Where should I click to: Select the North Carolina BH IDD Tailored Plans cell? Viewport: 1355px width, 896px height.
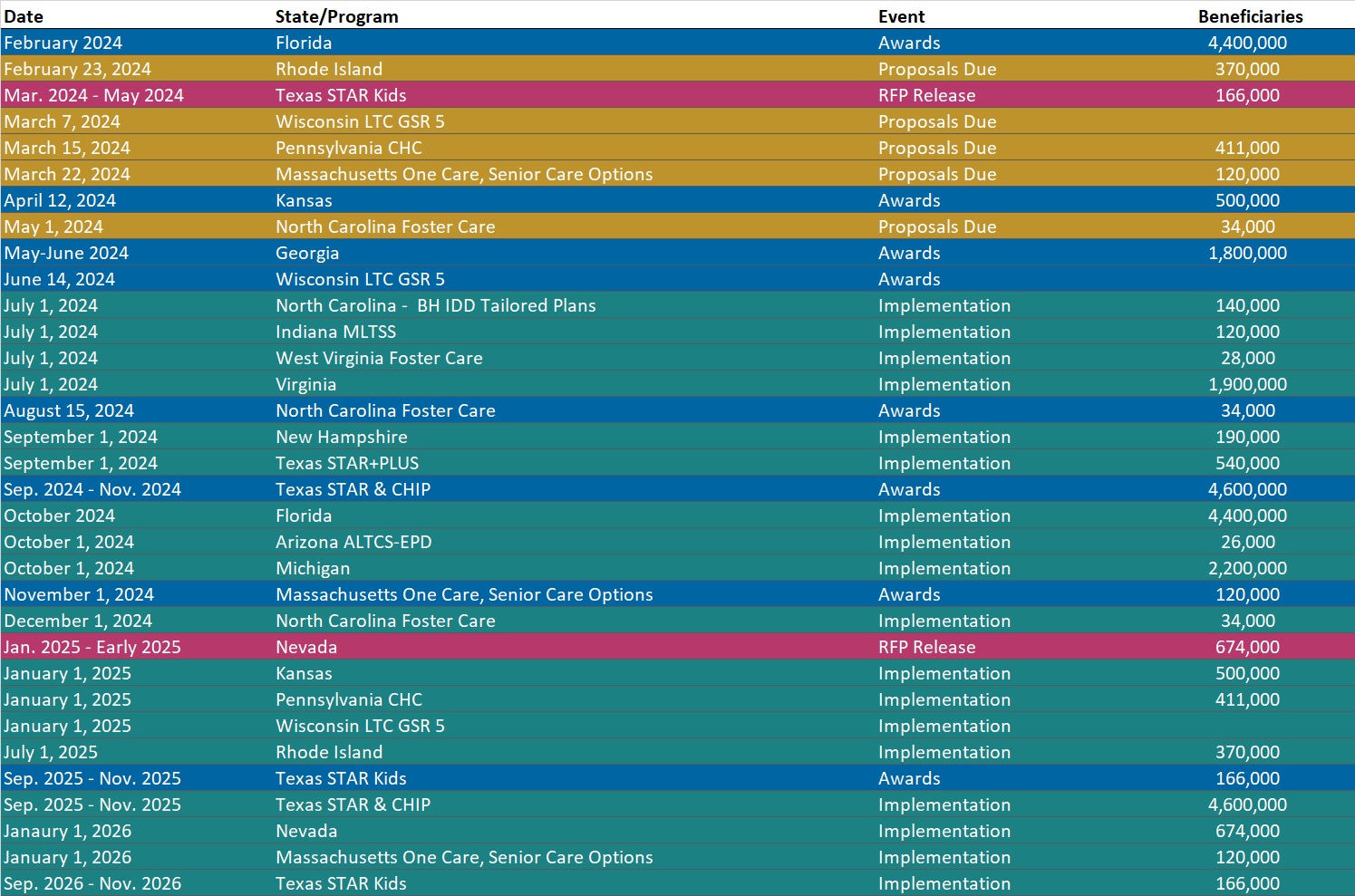(x=435, y=305)
